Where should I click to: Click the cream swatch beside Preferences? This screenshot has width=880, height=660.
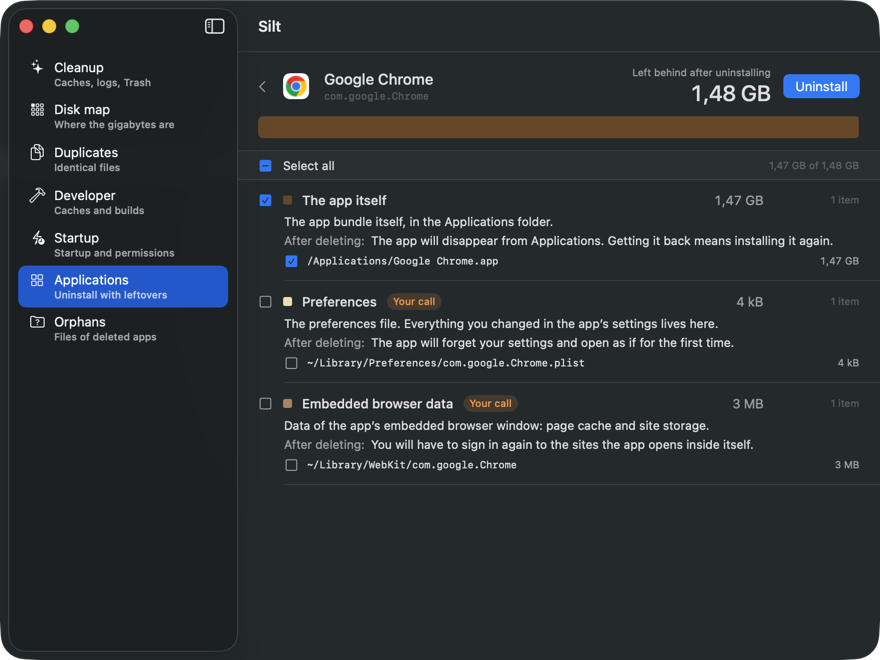pos(288,302)
